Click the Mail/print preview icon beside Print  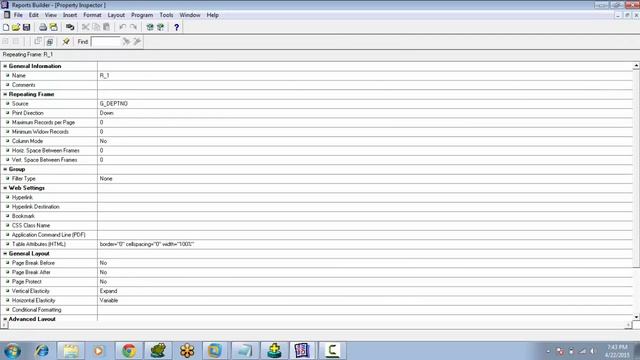click(x=53, y=27)
